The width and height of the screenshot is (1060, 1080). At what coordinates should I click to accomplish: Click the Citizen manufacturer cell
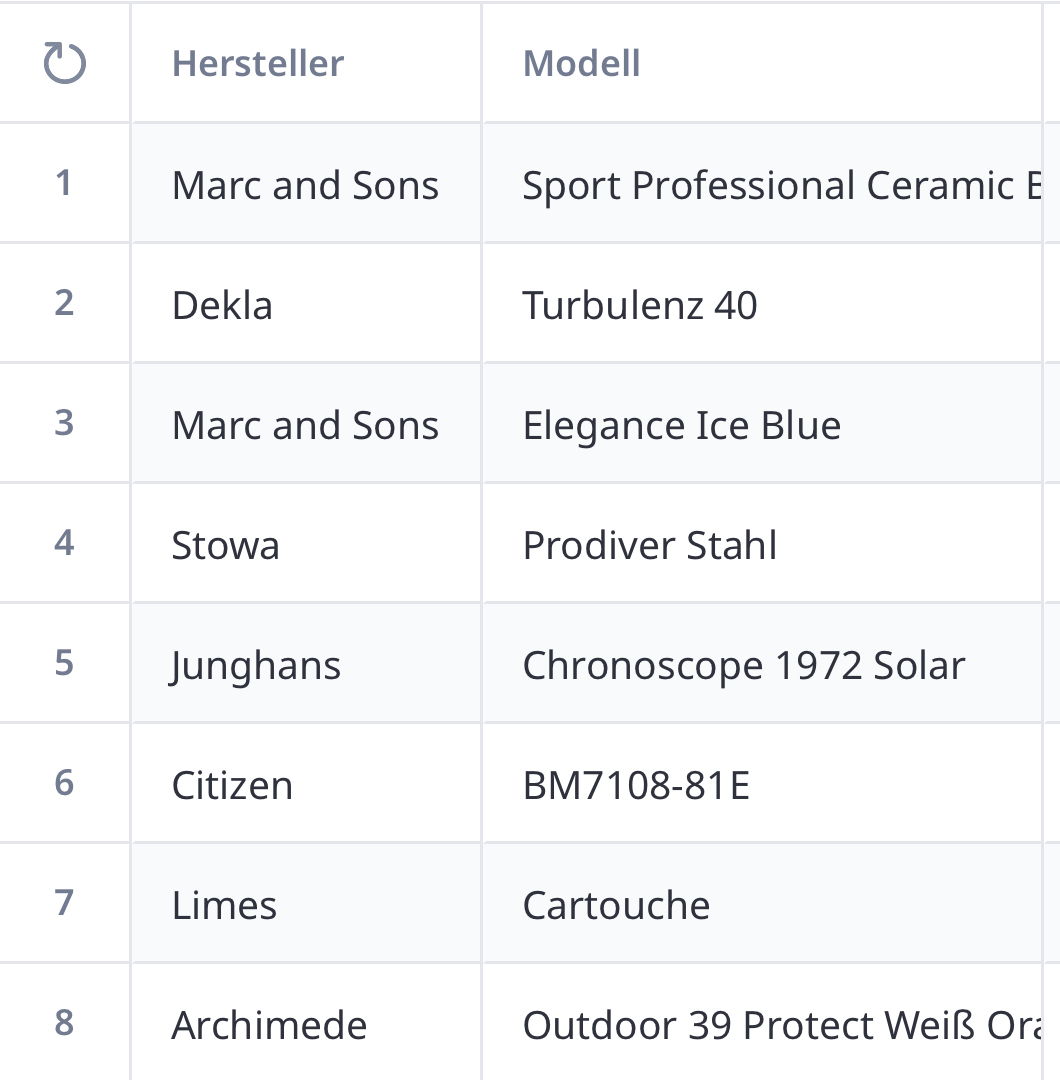tap(232, 785)
